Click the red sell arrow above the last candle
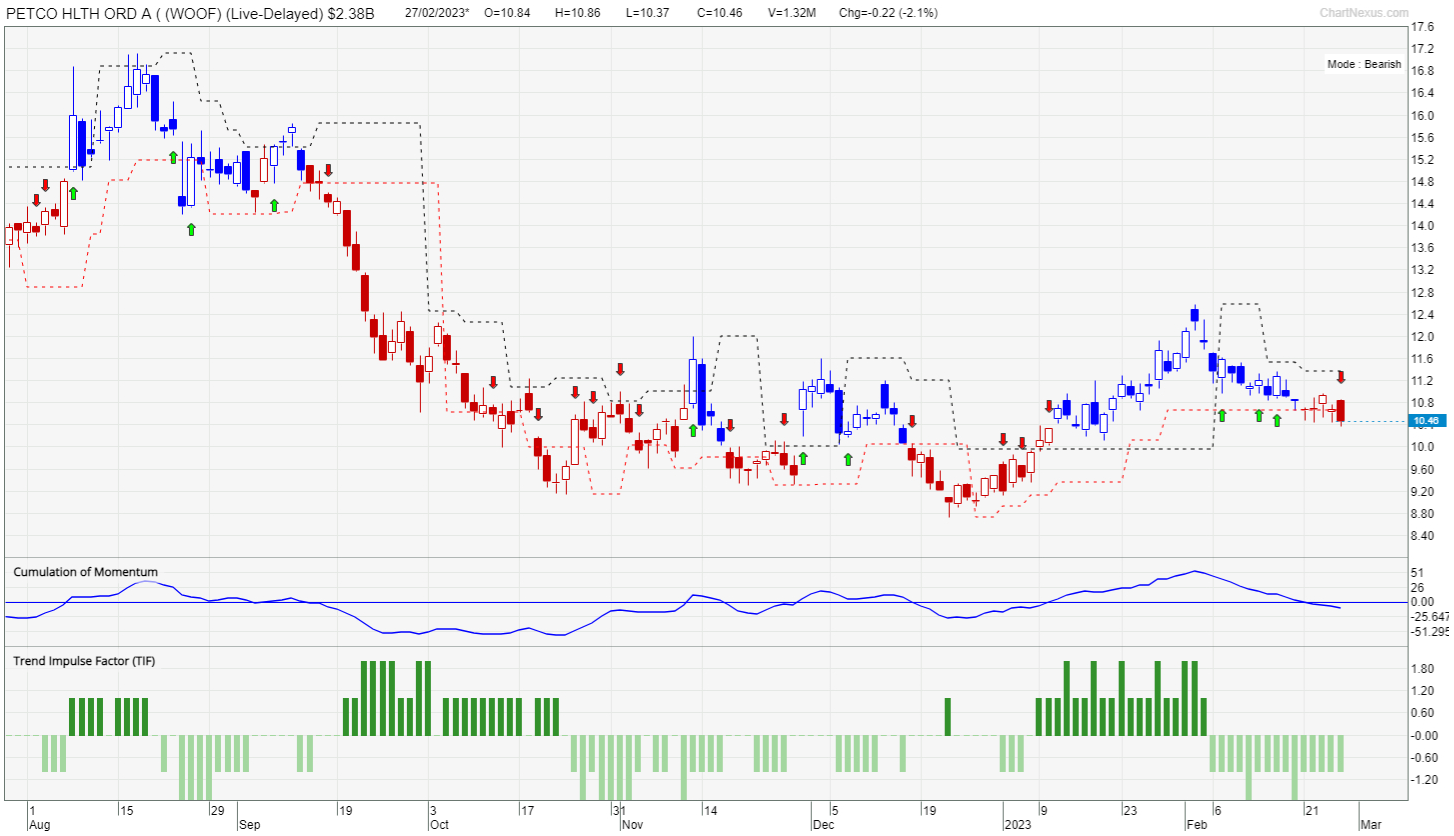Viewport: 1454px width, 836px height. pyautogui.click(x=1341, y=377)
